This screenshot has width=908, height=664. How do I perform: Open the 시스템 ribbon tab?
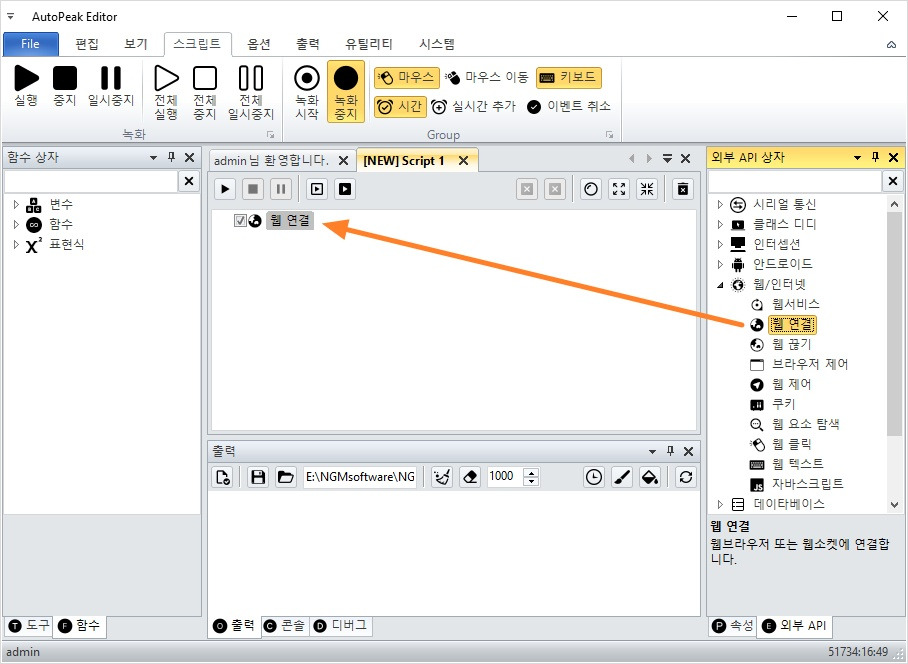tap(437, 44)
